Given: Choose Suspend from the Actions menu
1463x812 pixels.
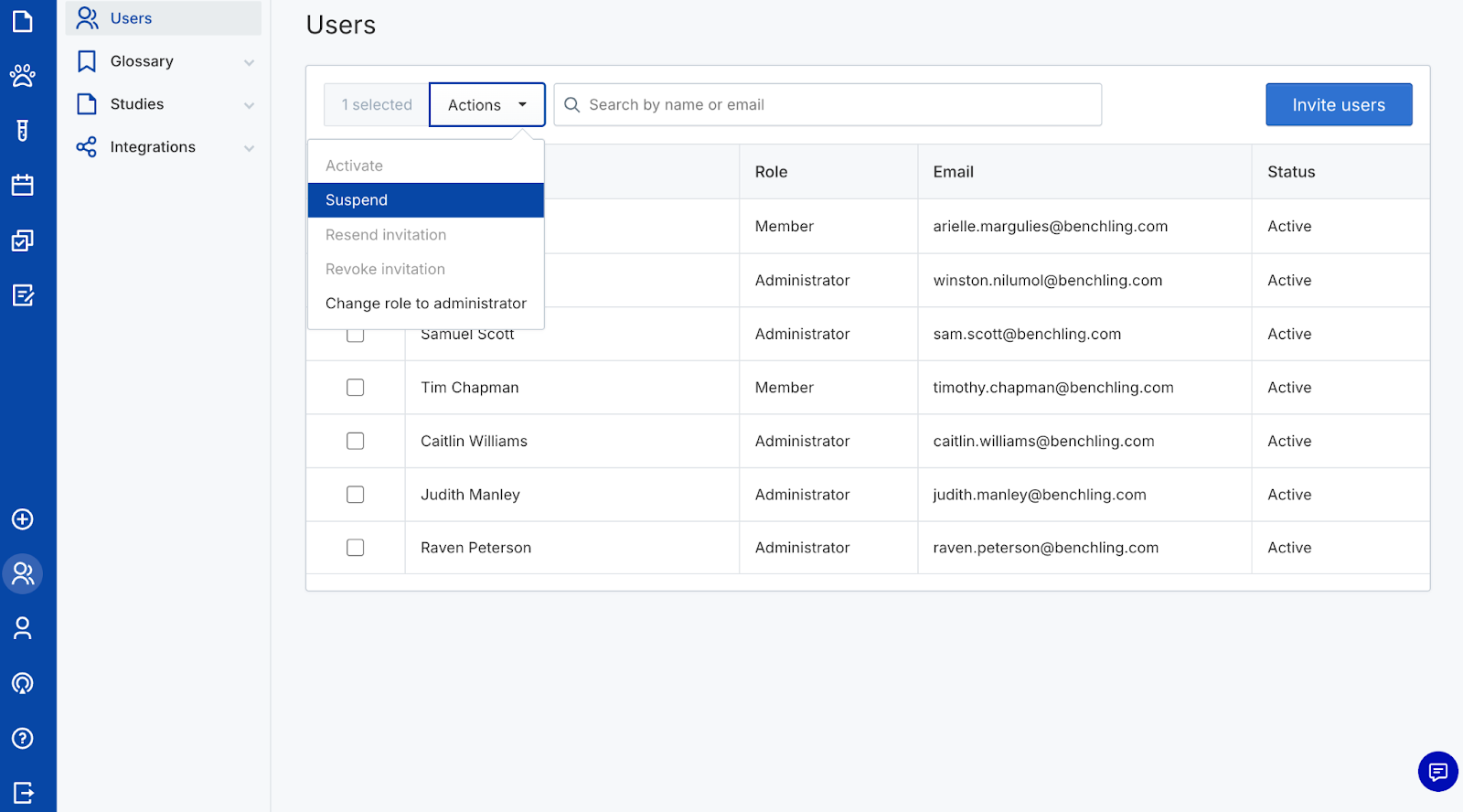Looking at the screenshot, I should pos(425,200).
